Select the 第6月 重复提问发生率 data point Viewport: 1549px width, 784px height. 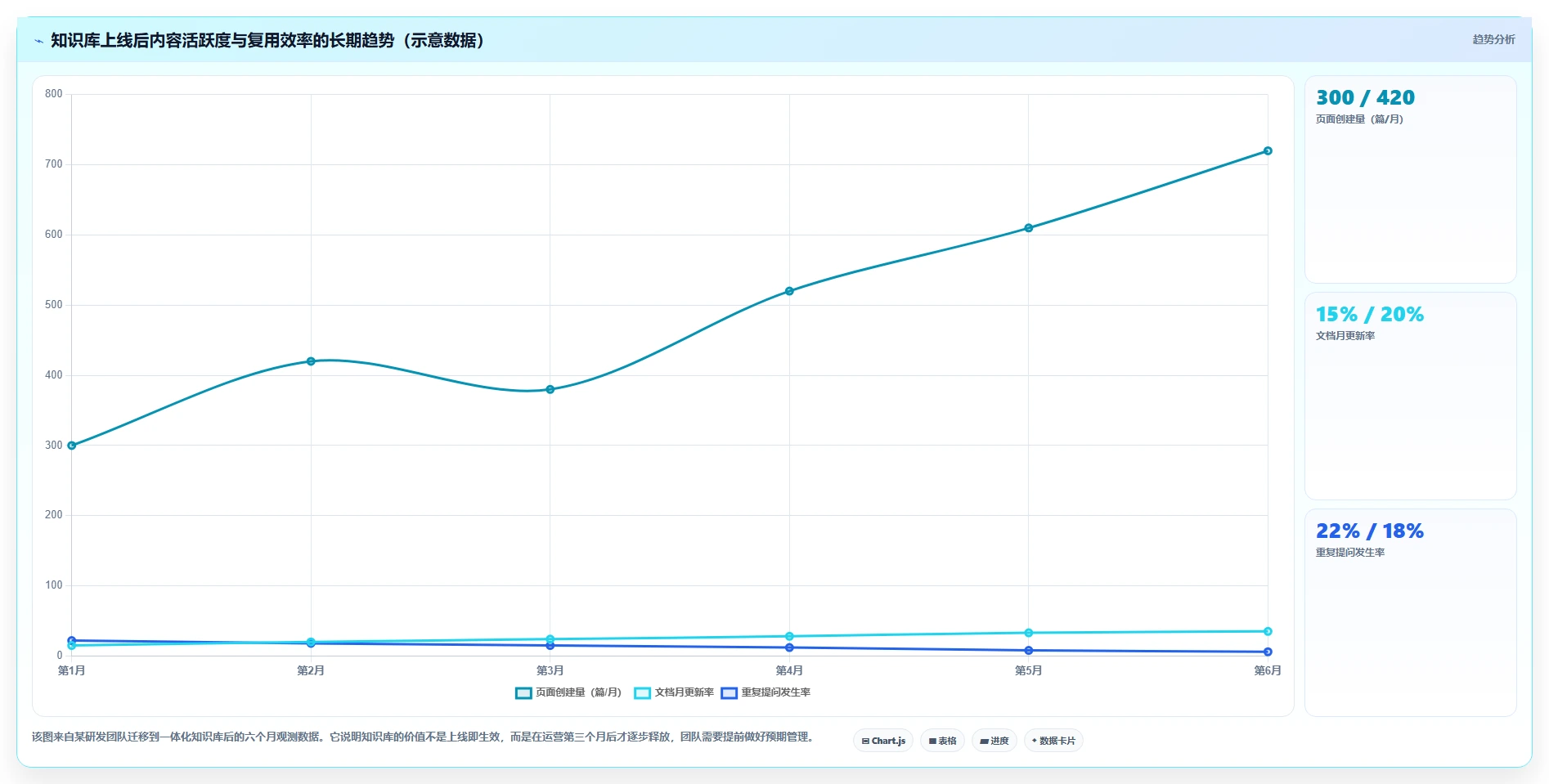[1268, 652]
